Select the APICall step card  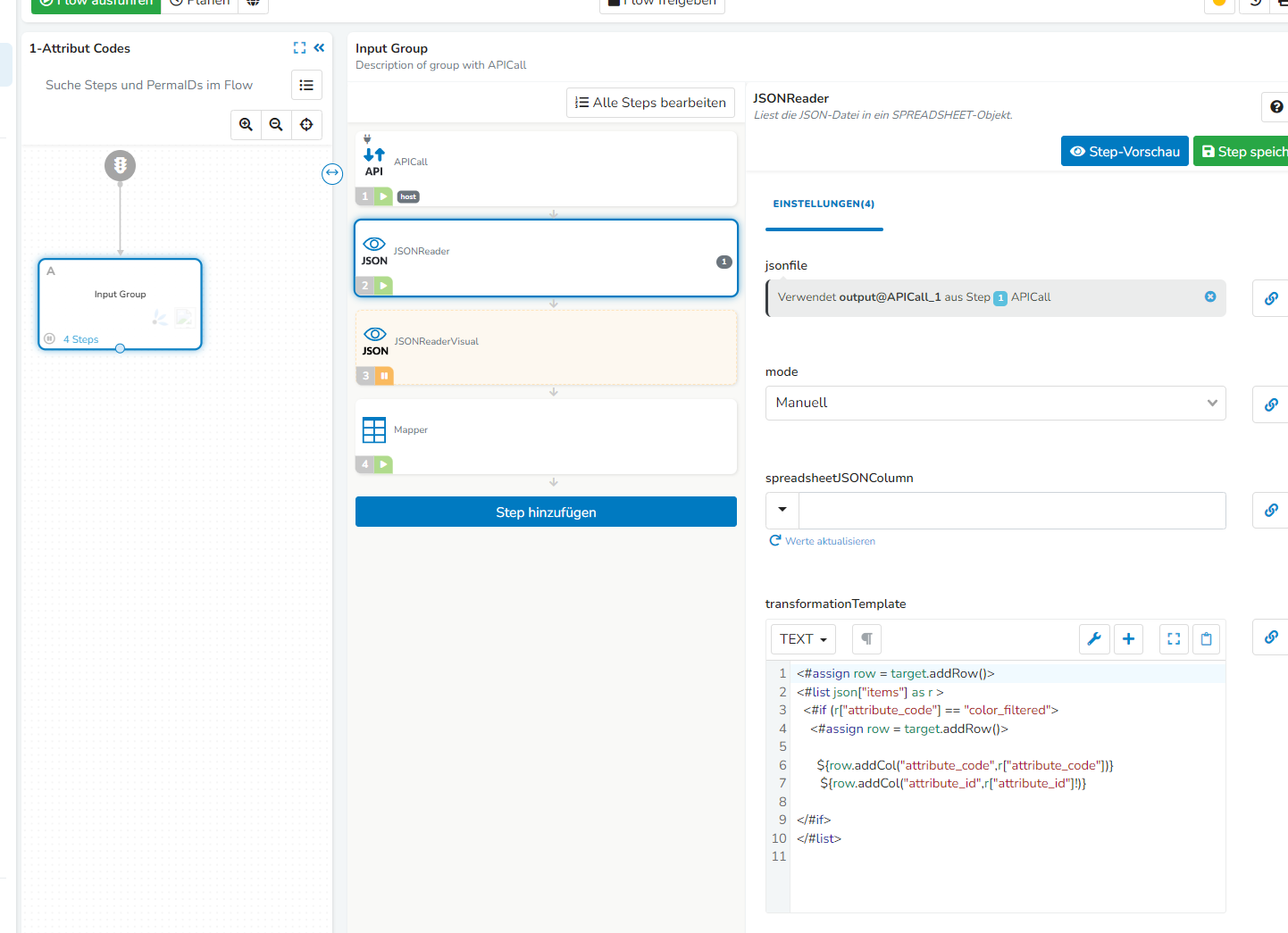coord(546,169)
